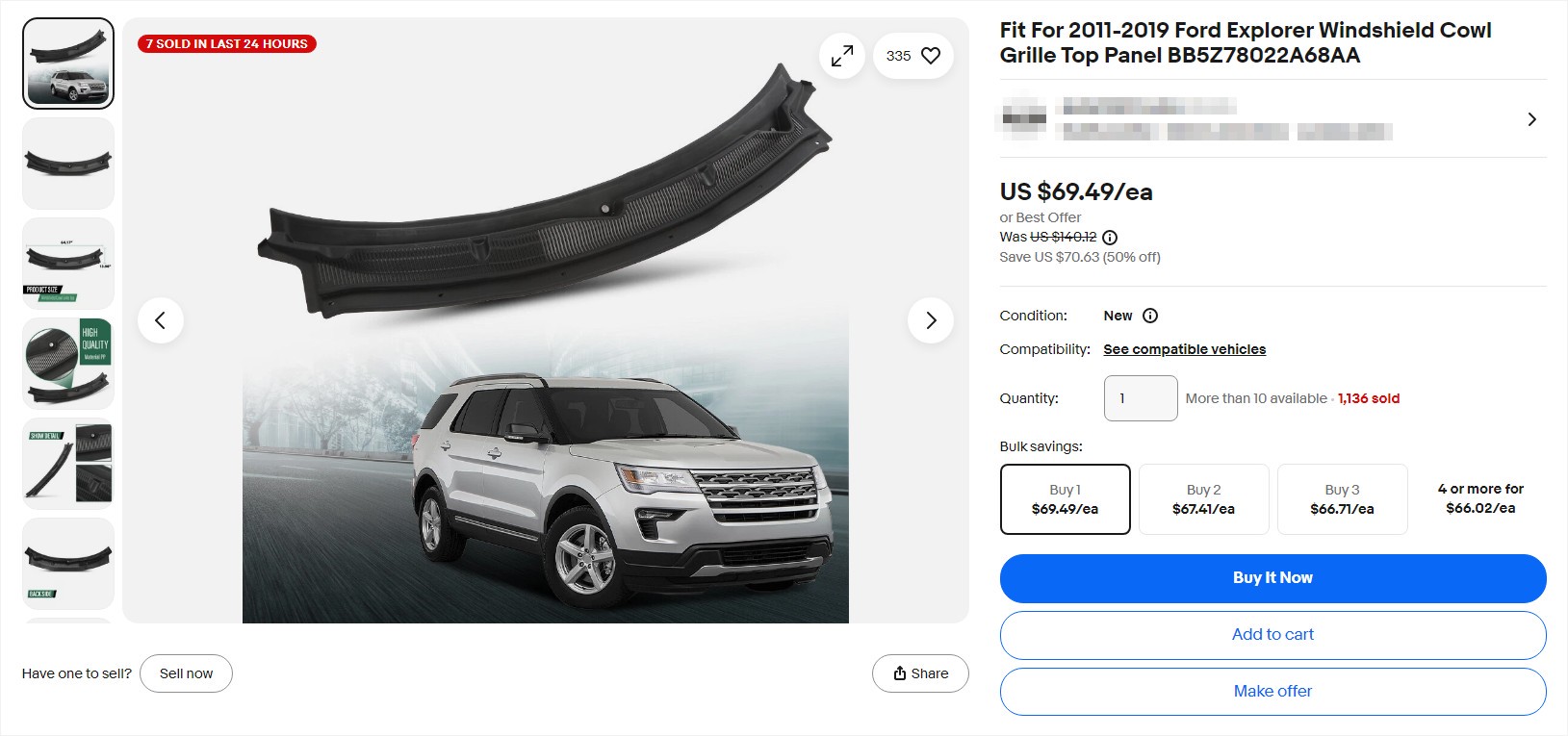This screenshot has width=1568, height=736.
Task: Make an offer on the cowl grille
Action: coord(1272,691)
